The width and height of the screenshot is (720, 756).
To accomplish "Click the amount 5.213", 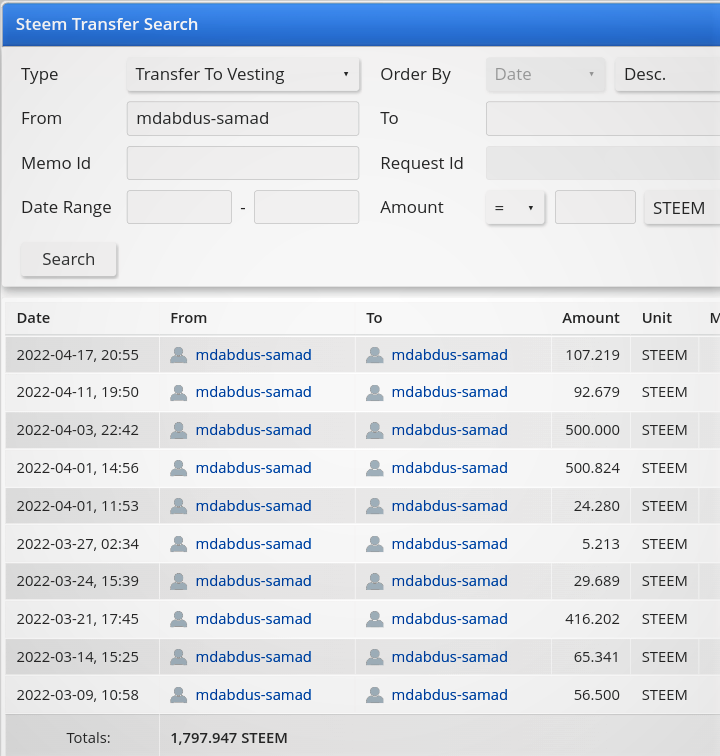I will pyautogui.click(x=600, y=544).
